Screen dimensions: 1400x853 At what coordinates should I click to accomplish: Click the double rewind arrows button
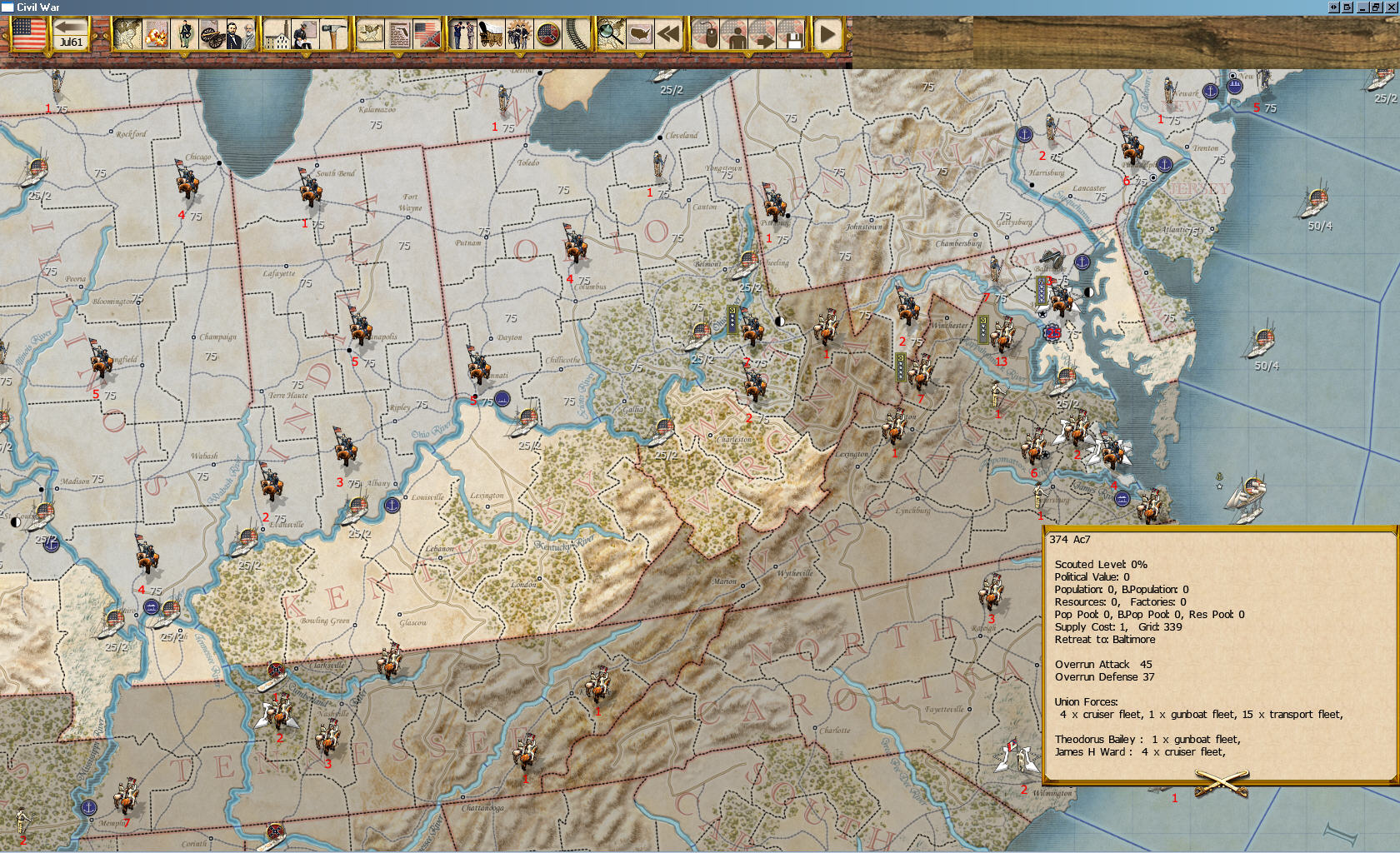[x=667, y=35]
